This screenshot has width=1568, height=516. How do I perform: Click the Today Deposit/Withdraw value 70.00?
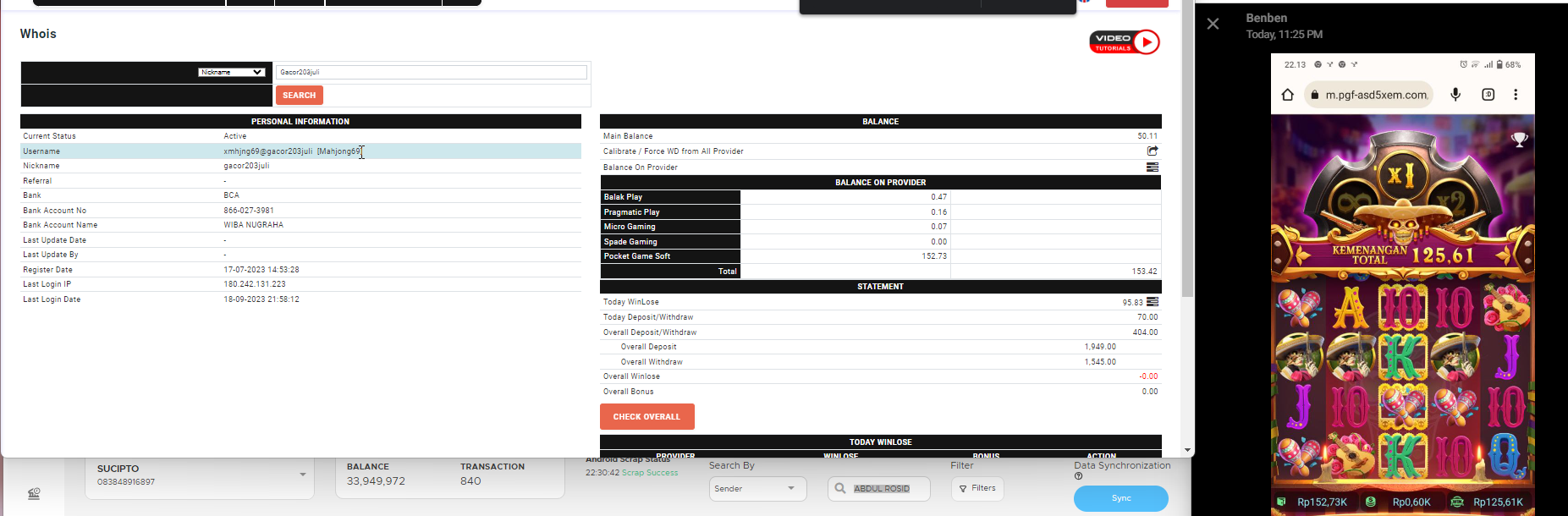coord(1147,317)
